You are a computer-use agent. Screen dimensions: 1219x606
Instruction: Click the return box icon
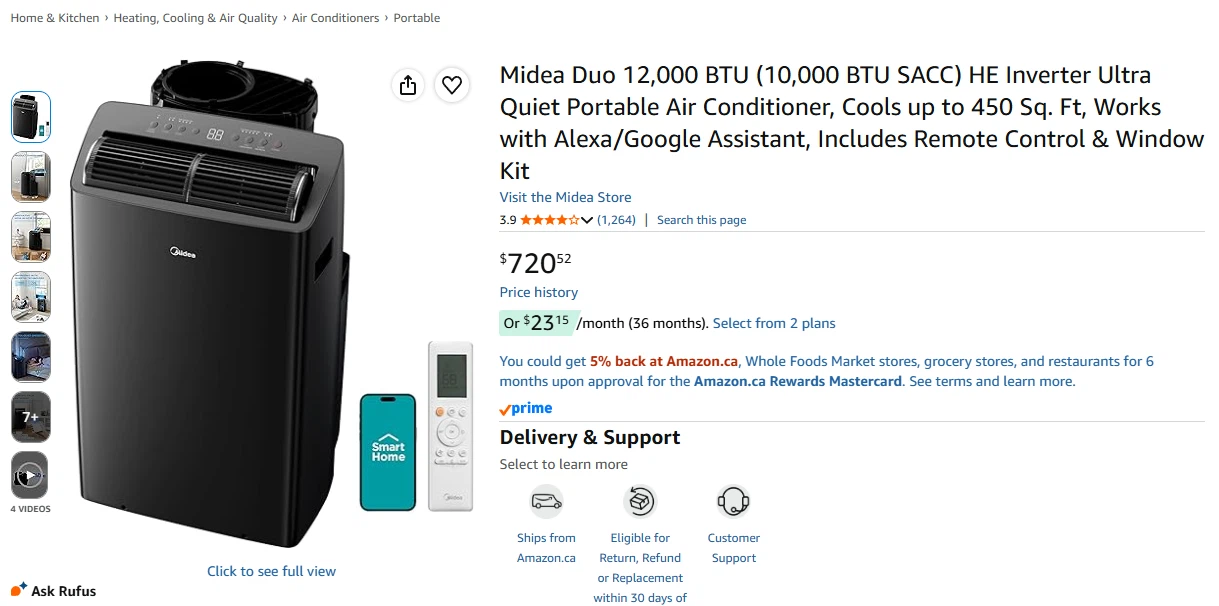tap(639, 501)
